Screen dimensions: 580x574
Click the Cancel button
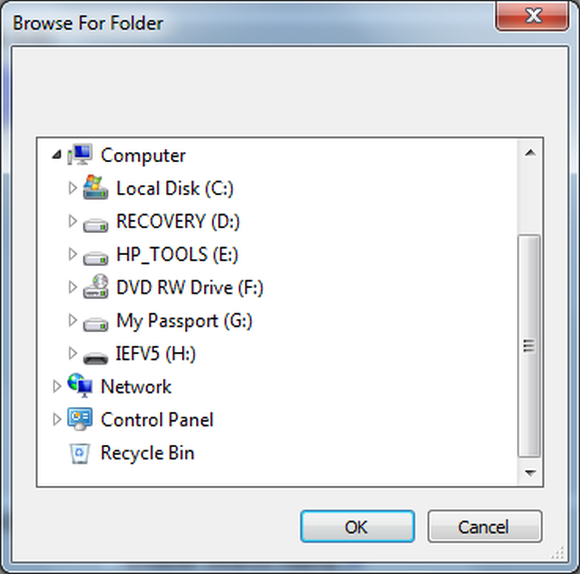(x=485, y=527)
